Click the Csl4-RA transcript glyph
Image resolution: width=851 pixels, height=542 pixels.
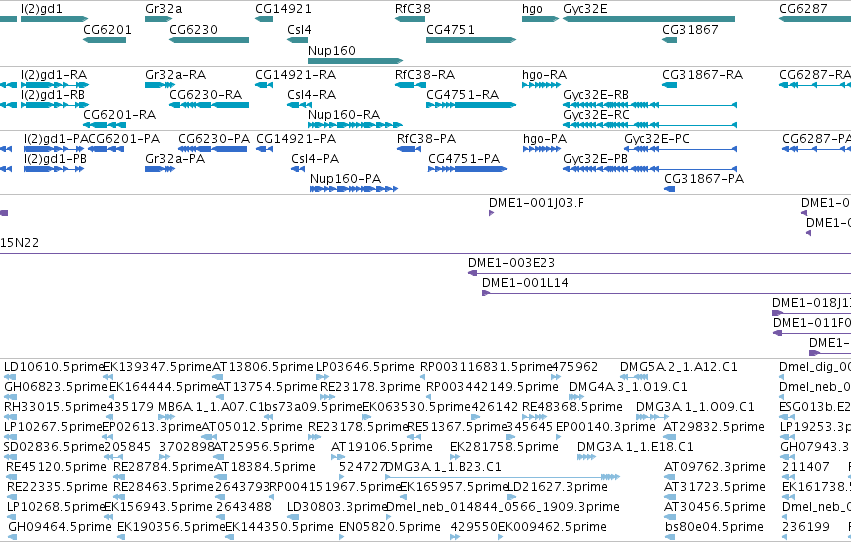pos(299,105)
